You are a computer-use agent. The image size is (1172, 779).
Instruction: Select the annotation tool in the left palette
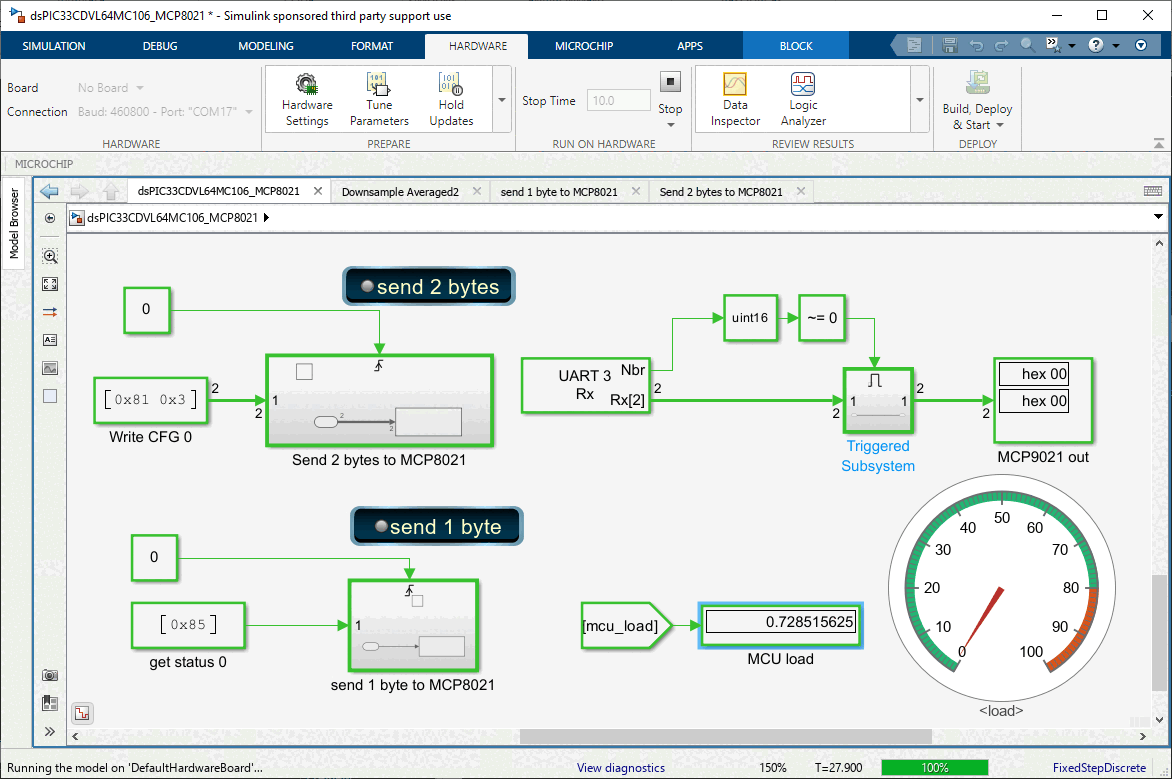coord(49,340)
